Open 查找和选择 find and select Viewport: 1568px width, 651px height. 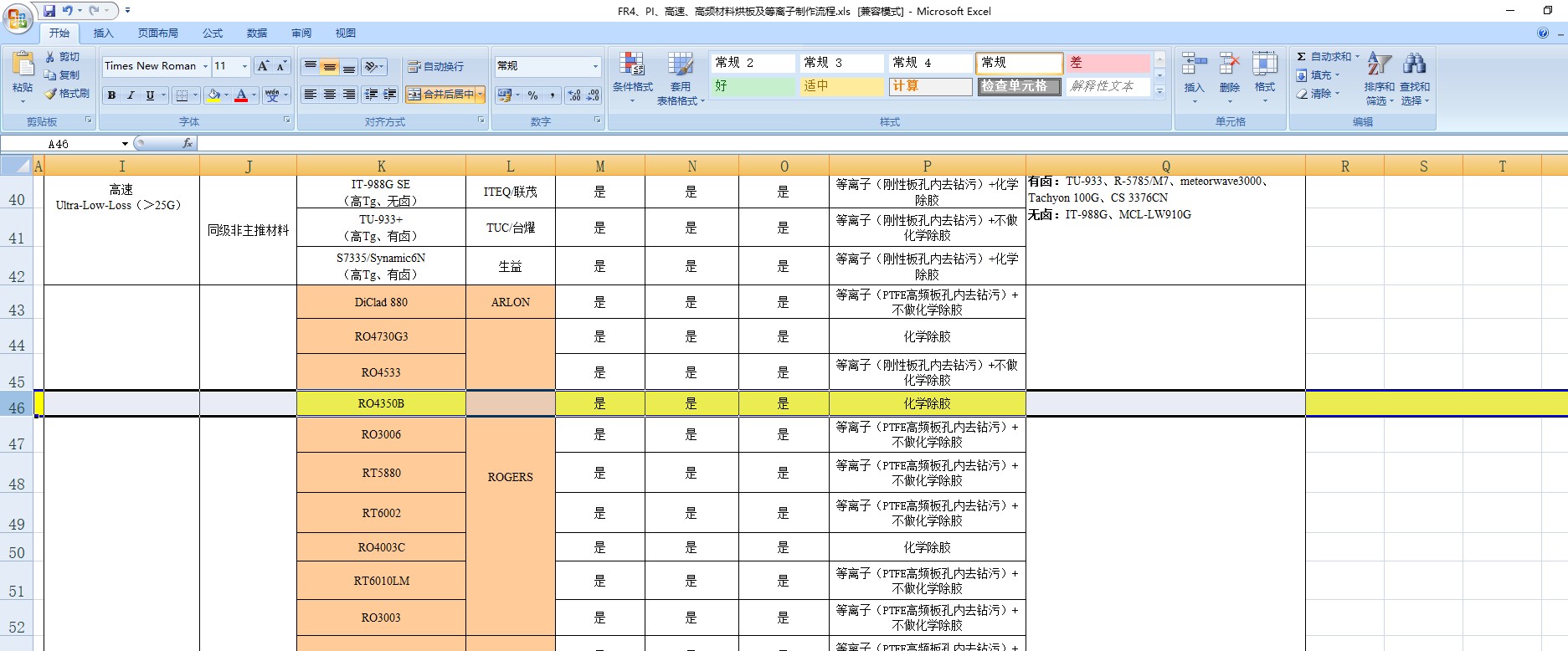[x=1415, y=77]
